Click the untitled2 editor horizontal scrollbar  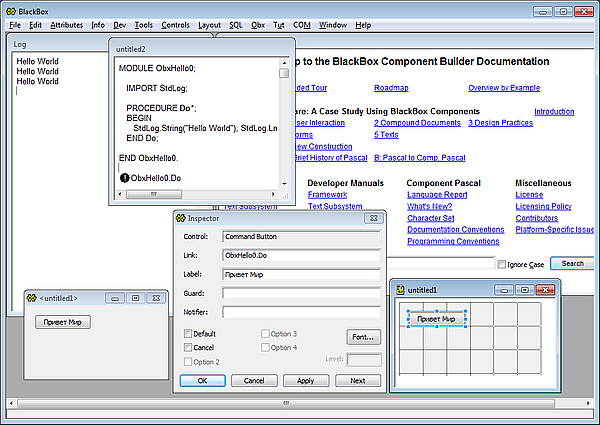198,194
